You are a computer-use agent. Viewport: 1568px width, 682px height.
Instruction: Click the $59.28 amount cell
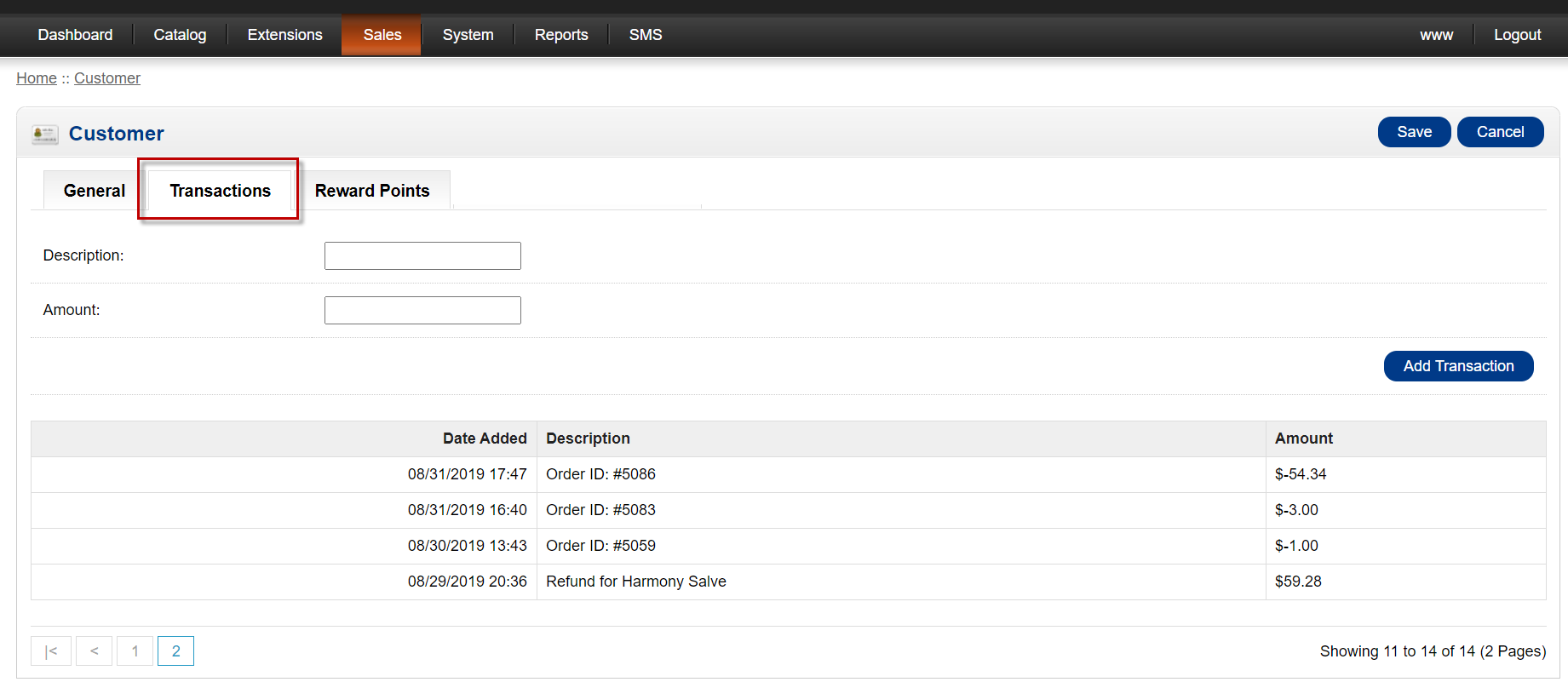(1405, 582)
